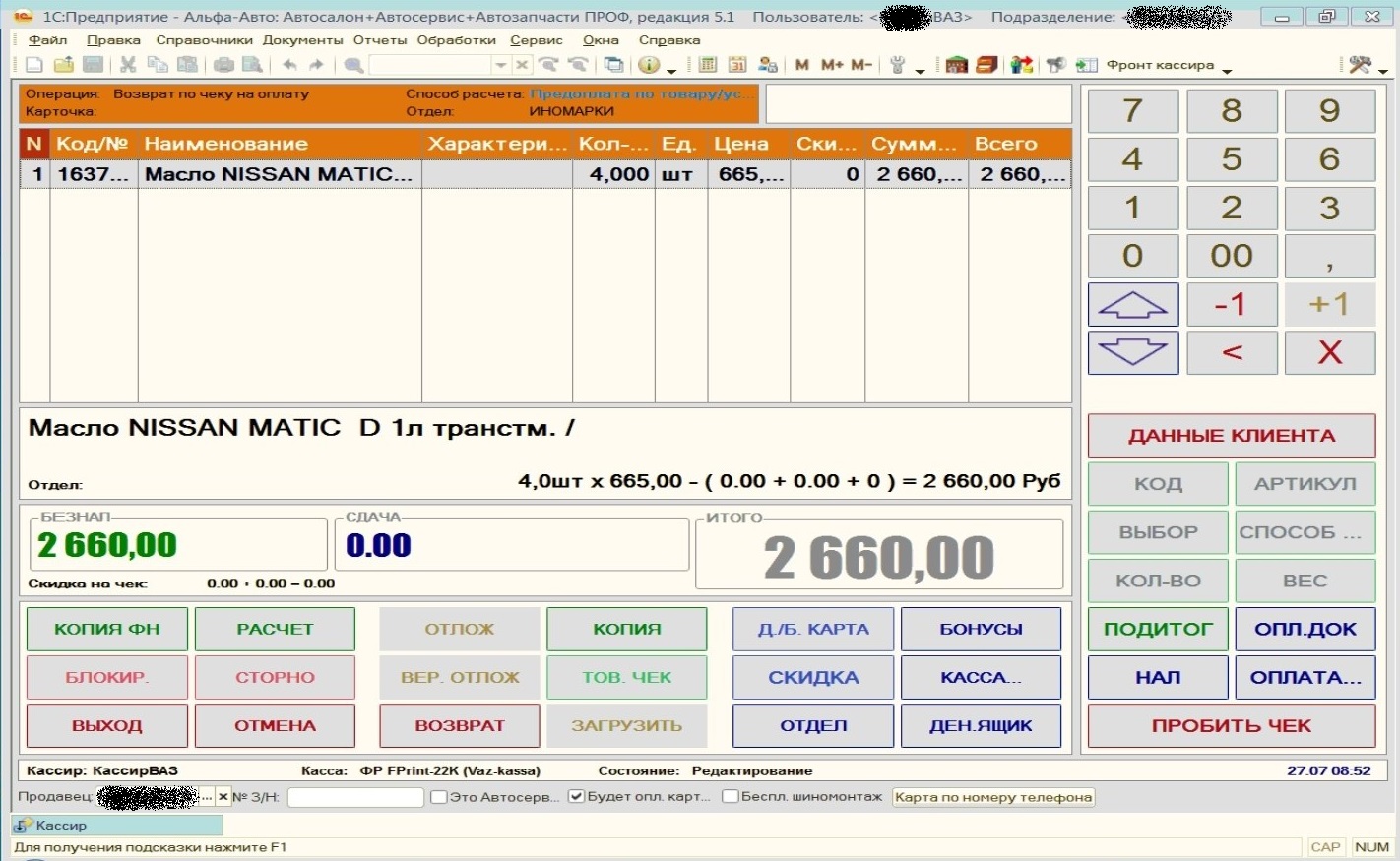Open the Продавец selection ellipsis button
The width and height of the screenshot is (1400, 861).
point(207,797)
